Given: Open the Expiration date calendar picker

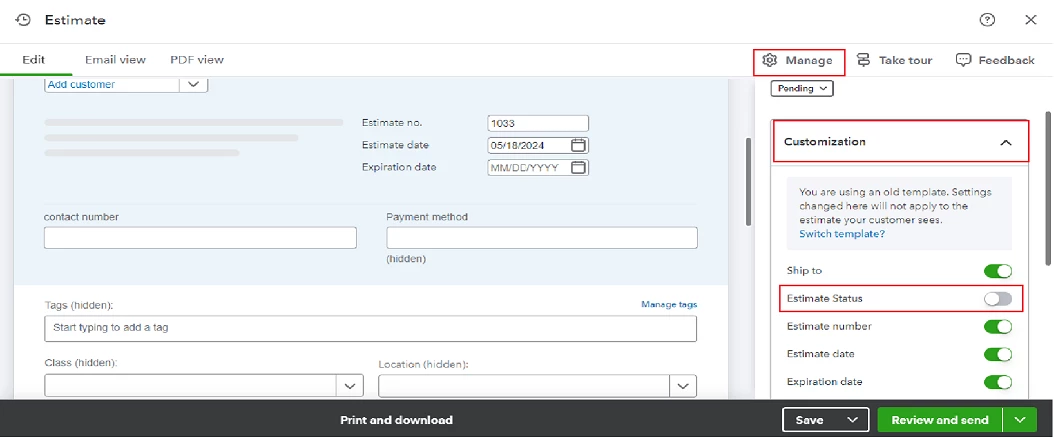Looking at the screenshot, I should click(x=578, y=167).
